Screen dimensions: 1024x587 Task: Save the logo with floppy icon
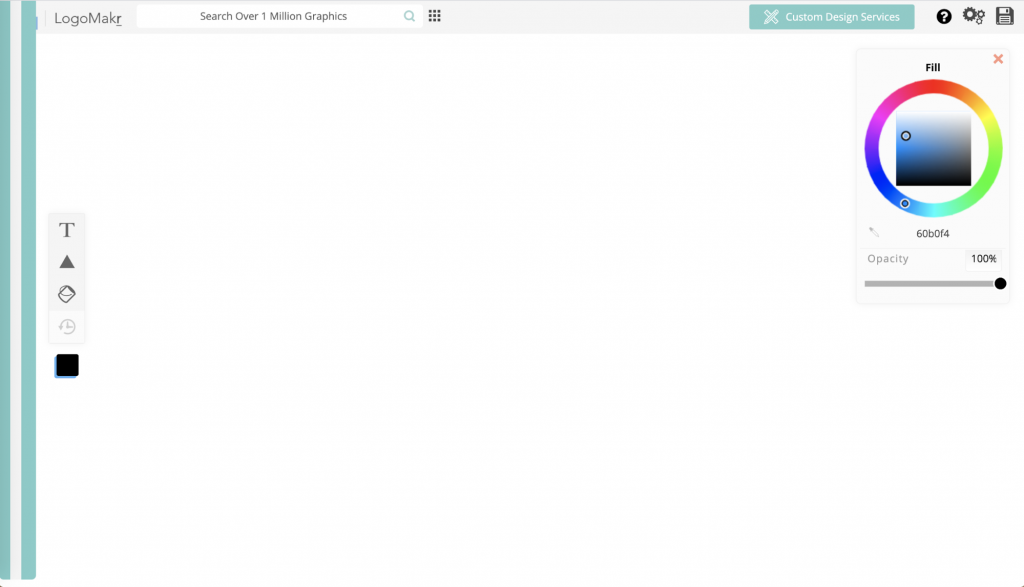click(1004, 16)
